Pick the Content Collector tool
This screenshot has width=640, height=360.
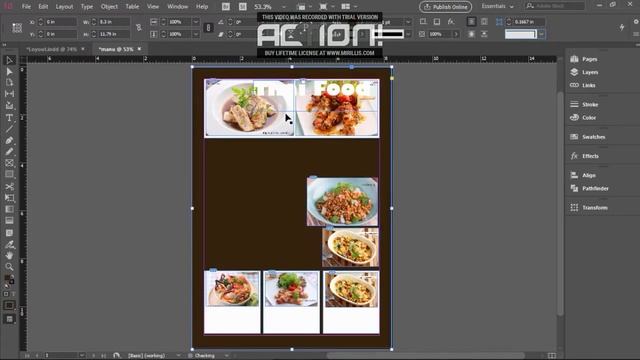[9, 106]
